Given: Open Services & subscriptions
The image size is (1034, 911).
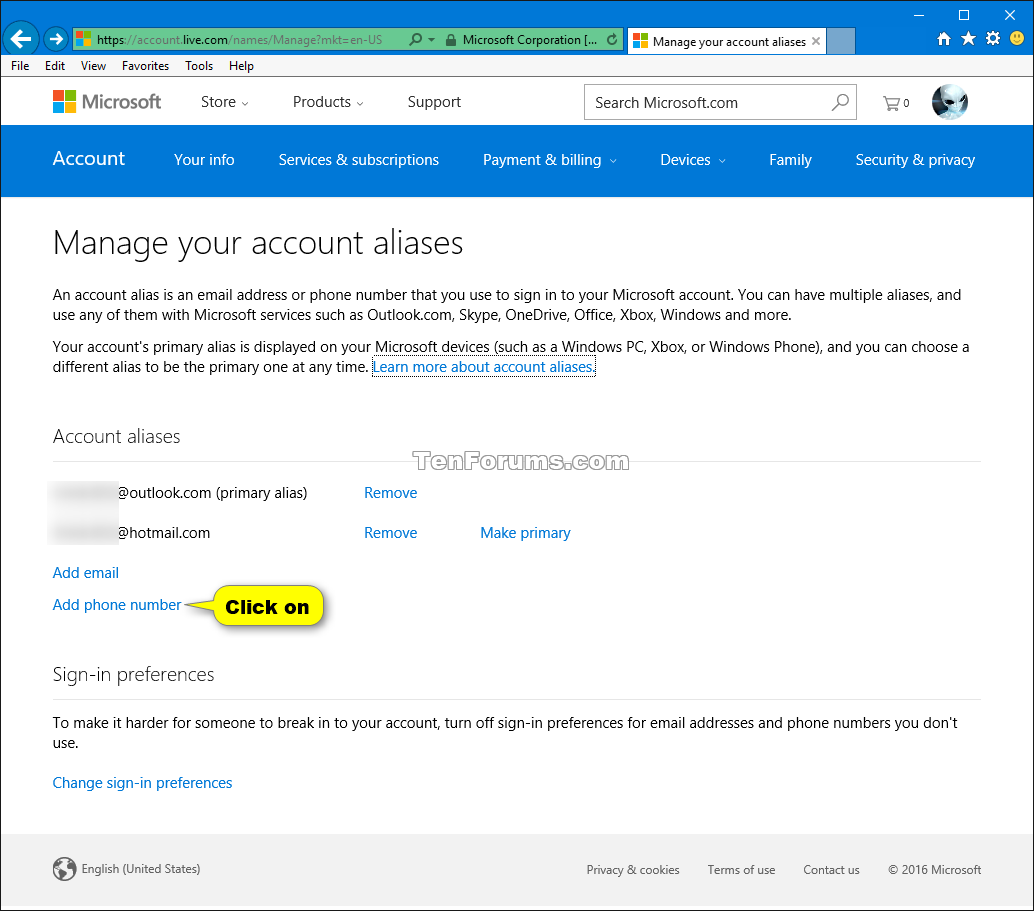Looking at the screenshot, I should coord(358,160).
